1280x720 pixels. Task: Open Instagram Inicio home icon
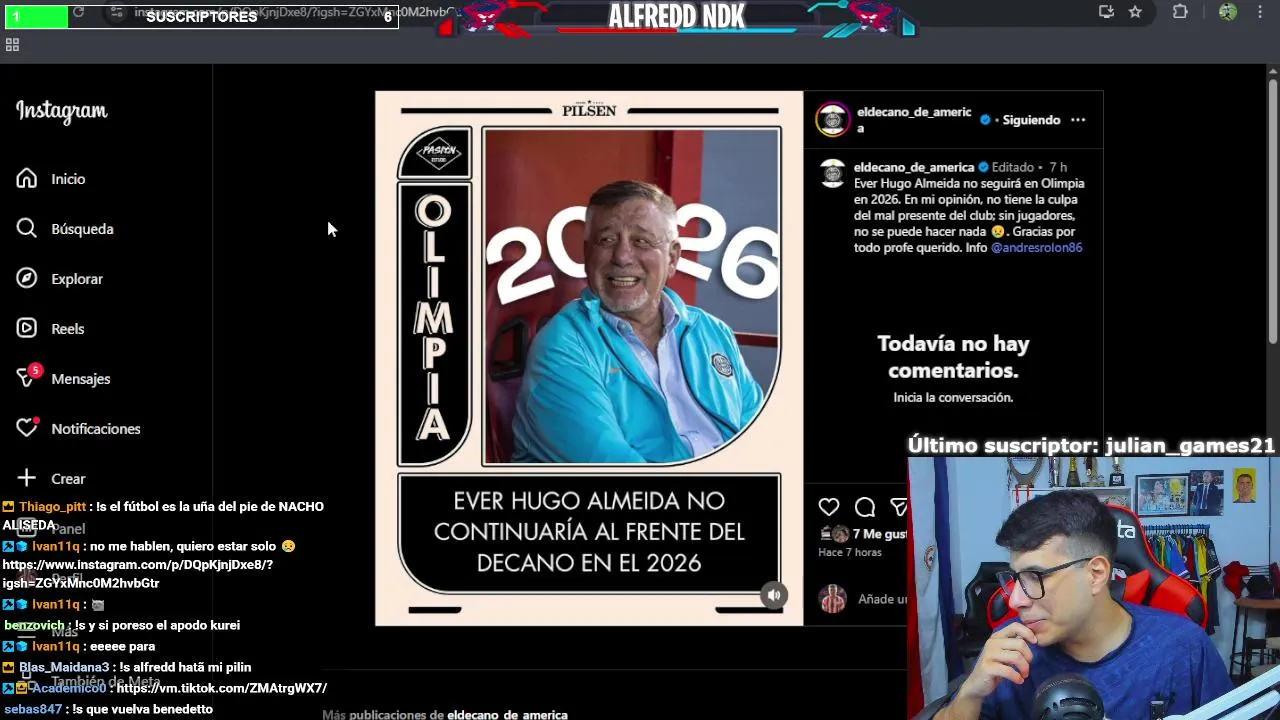(x=27, y=179)
